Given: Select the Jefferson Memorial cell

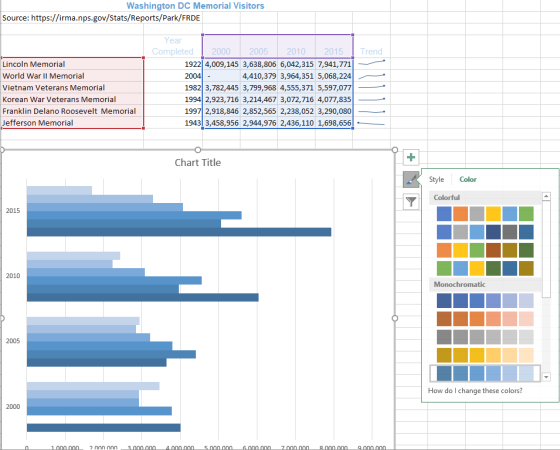Looking at the screenshot, I should click(x=72, y=123).
